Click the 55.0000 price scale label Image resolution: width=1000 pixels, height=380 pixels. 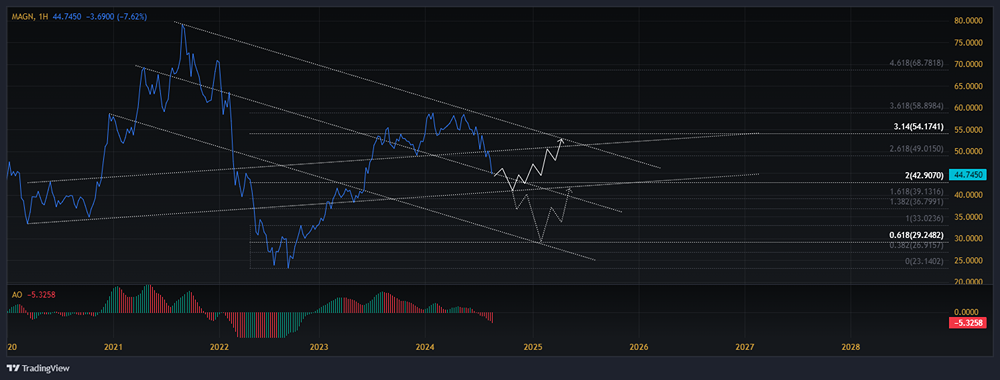(x=968, y=130)
